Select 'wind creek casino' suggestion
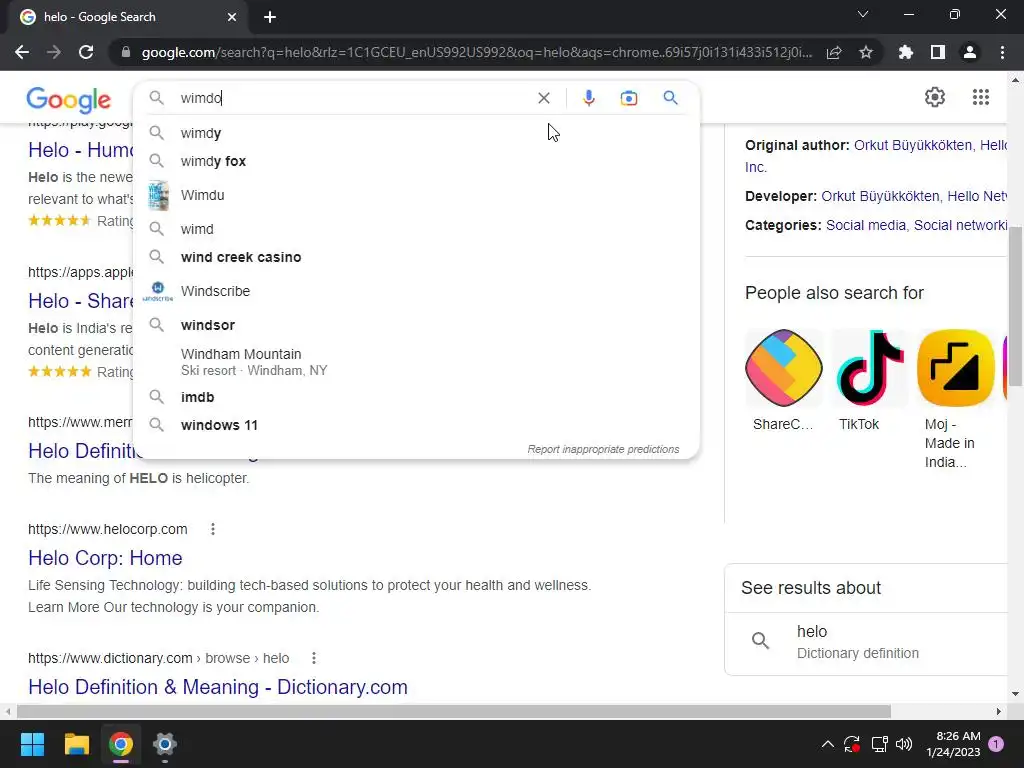Screen dimensions: 1024x768 coord(416,257)
